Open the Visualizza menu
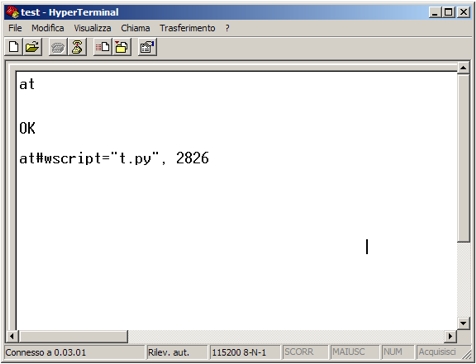The height and width of the screenshot is (364, 476). (92, 28)
